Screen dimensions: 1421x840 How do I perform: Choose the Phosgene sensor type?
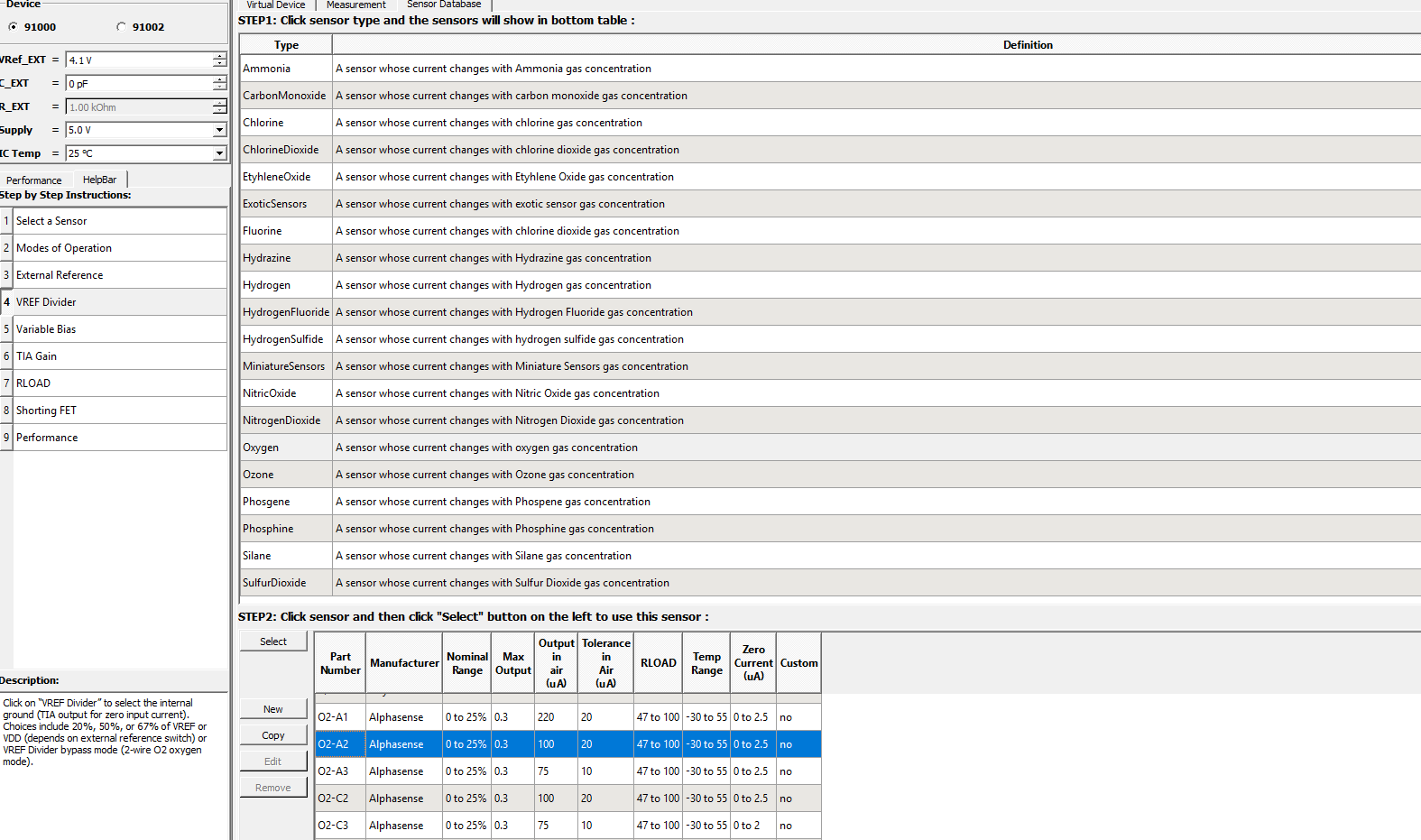[x=286, y=502]
